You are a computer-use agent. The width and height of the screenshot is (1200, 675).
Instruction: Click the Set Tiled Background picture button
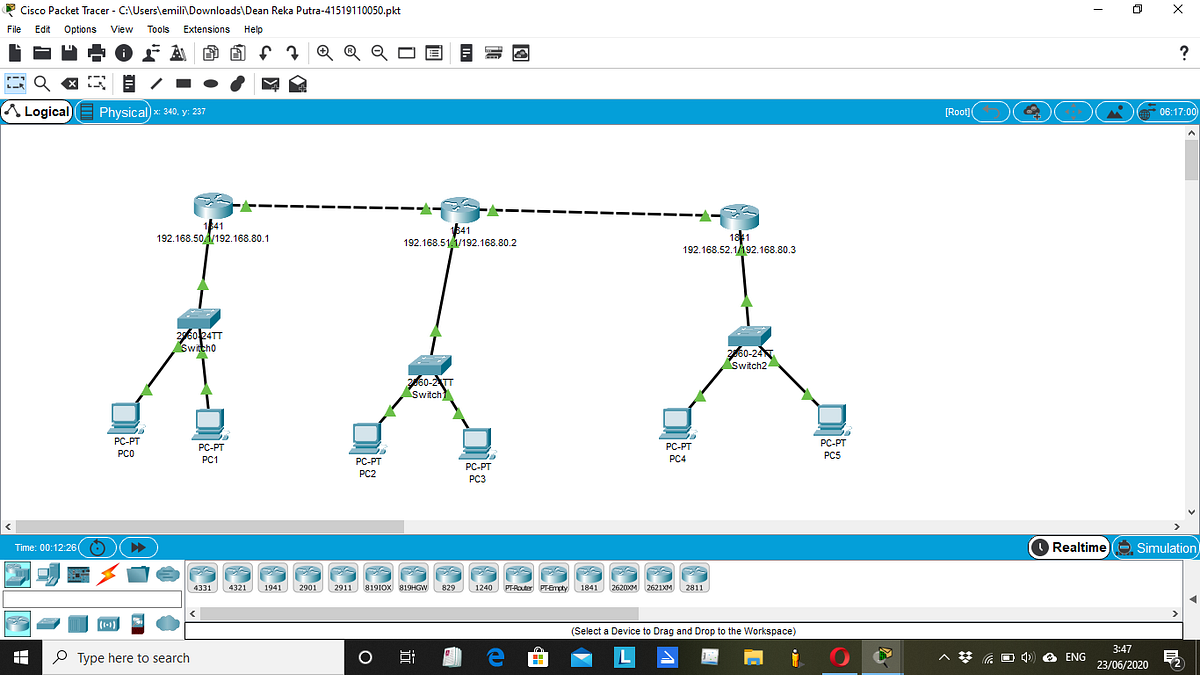1114,112
